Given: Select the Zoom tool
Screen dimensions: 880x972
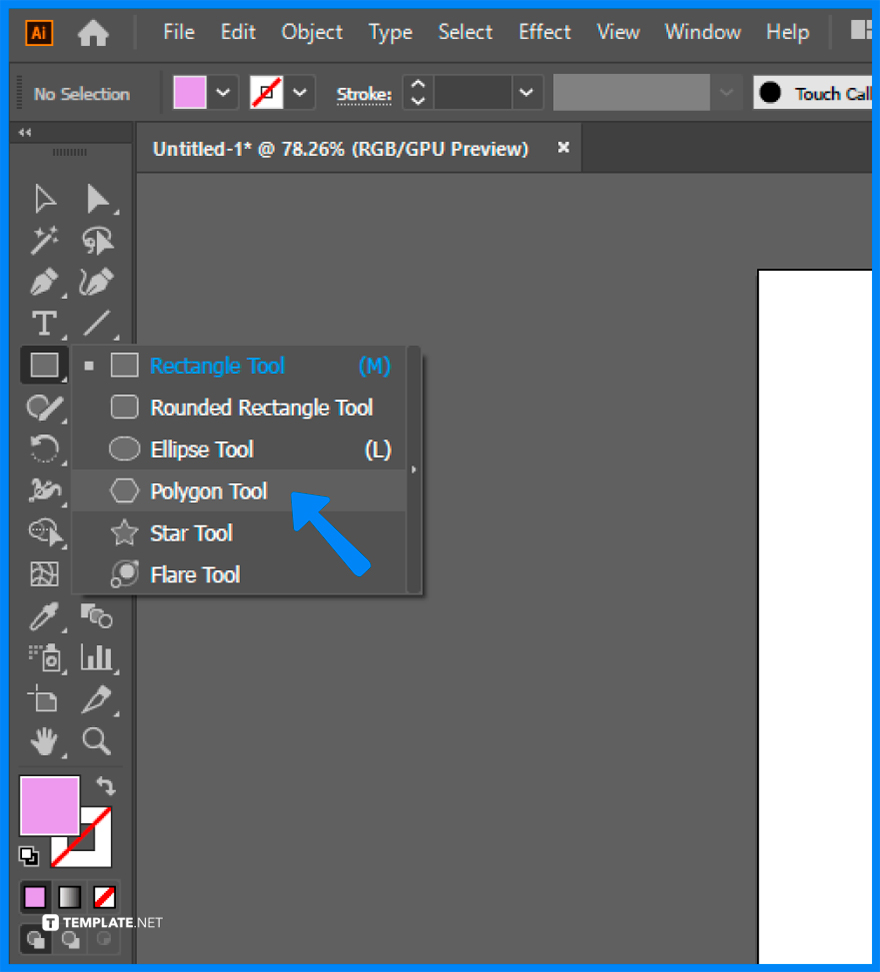Looking at the screenshot, I should [98, 741].
